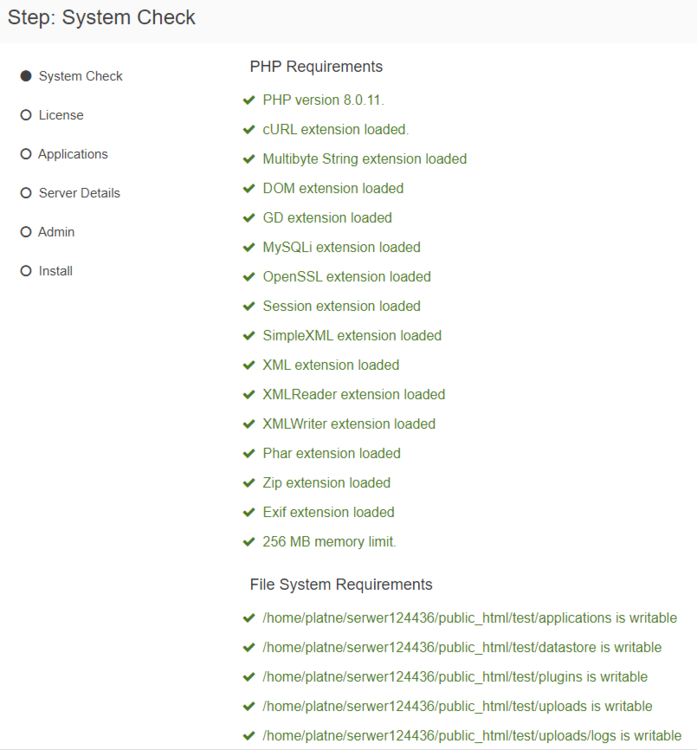The width and height of the screenshot is (697, 750).
Task: Click the Multibyte String extension loaded text
Action: pos(364,159)
